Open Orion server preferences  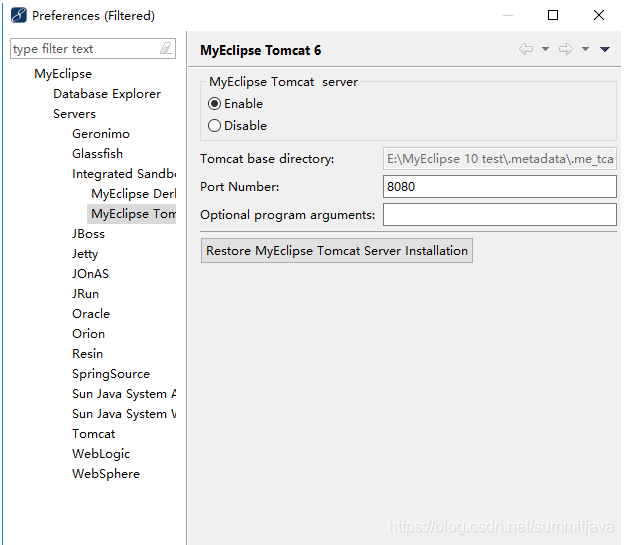(x=88, y=334)
